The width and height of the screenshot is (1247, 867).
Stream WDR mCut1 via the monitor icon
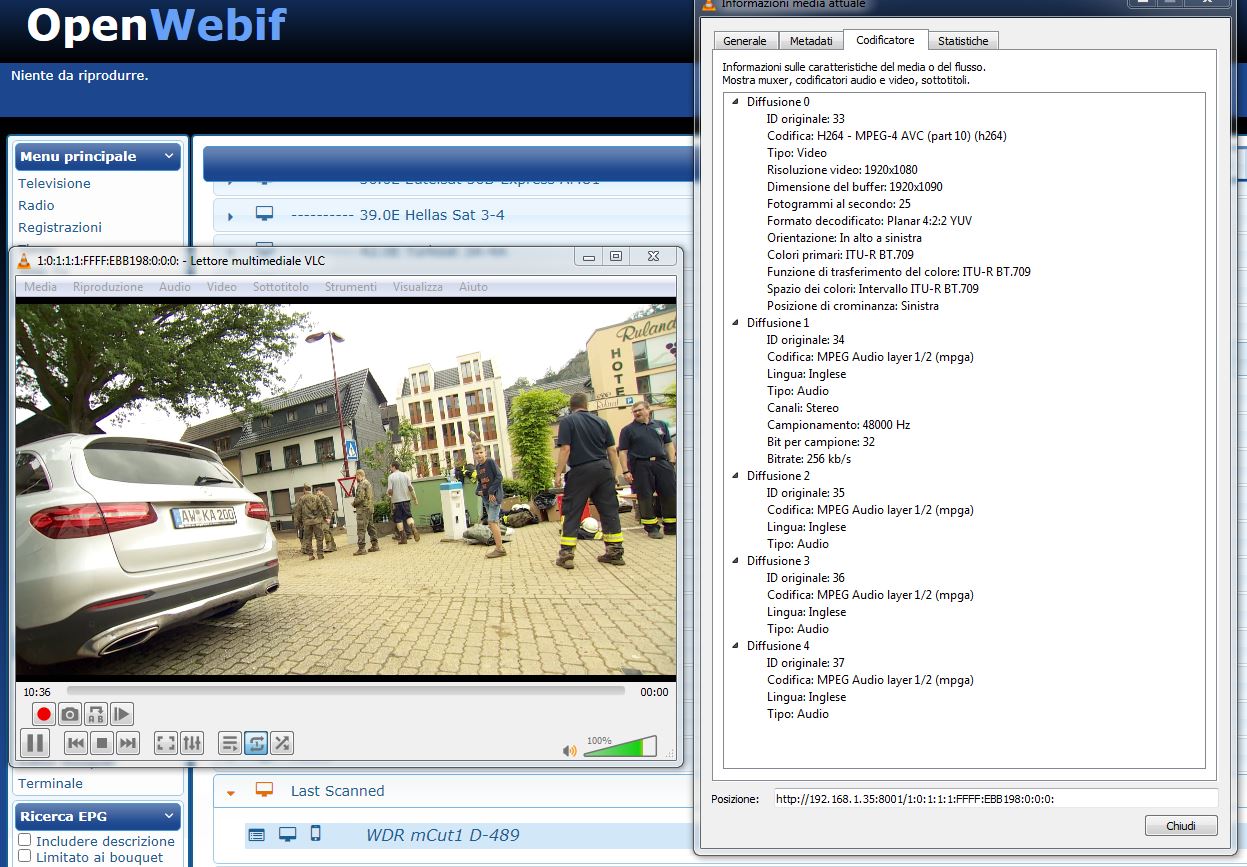pos(287,834)
